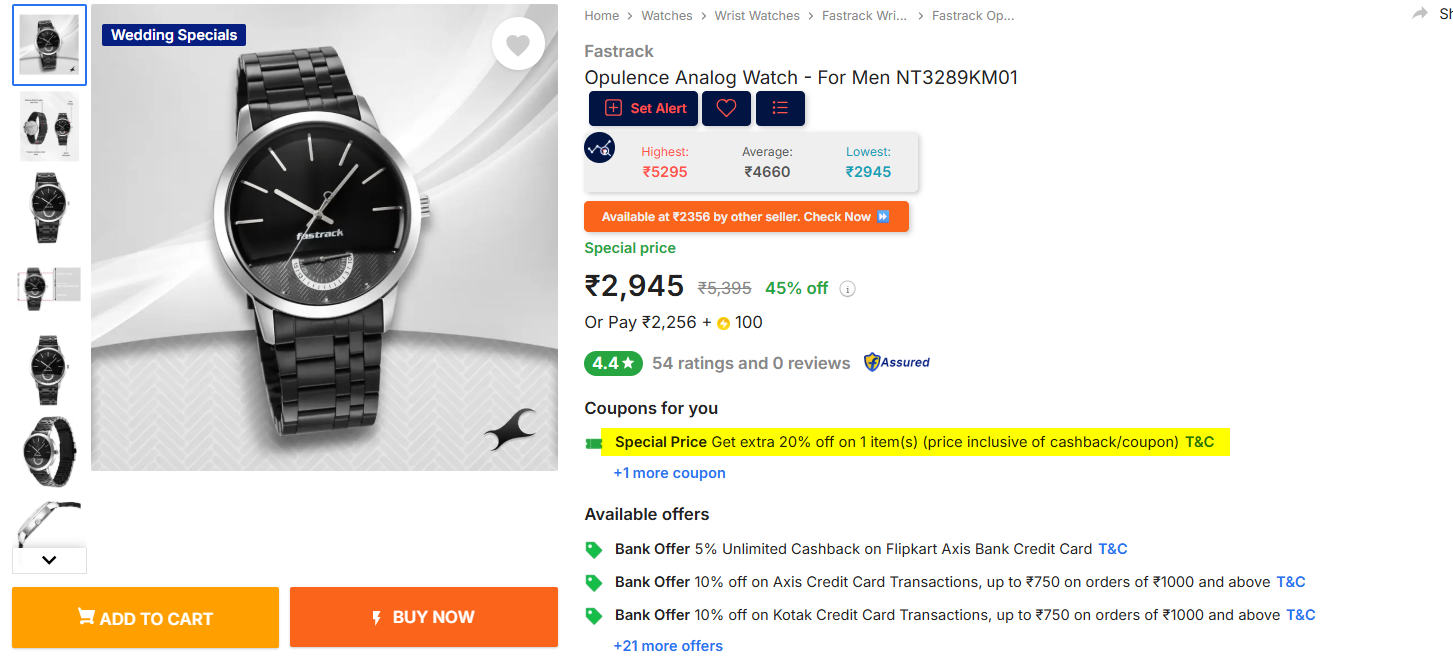Open the list icon button near Set Alert

pos(780,108)
